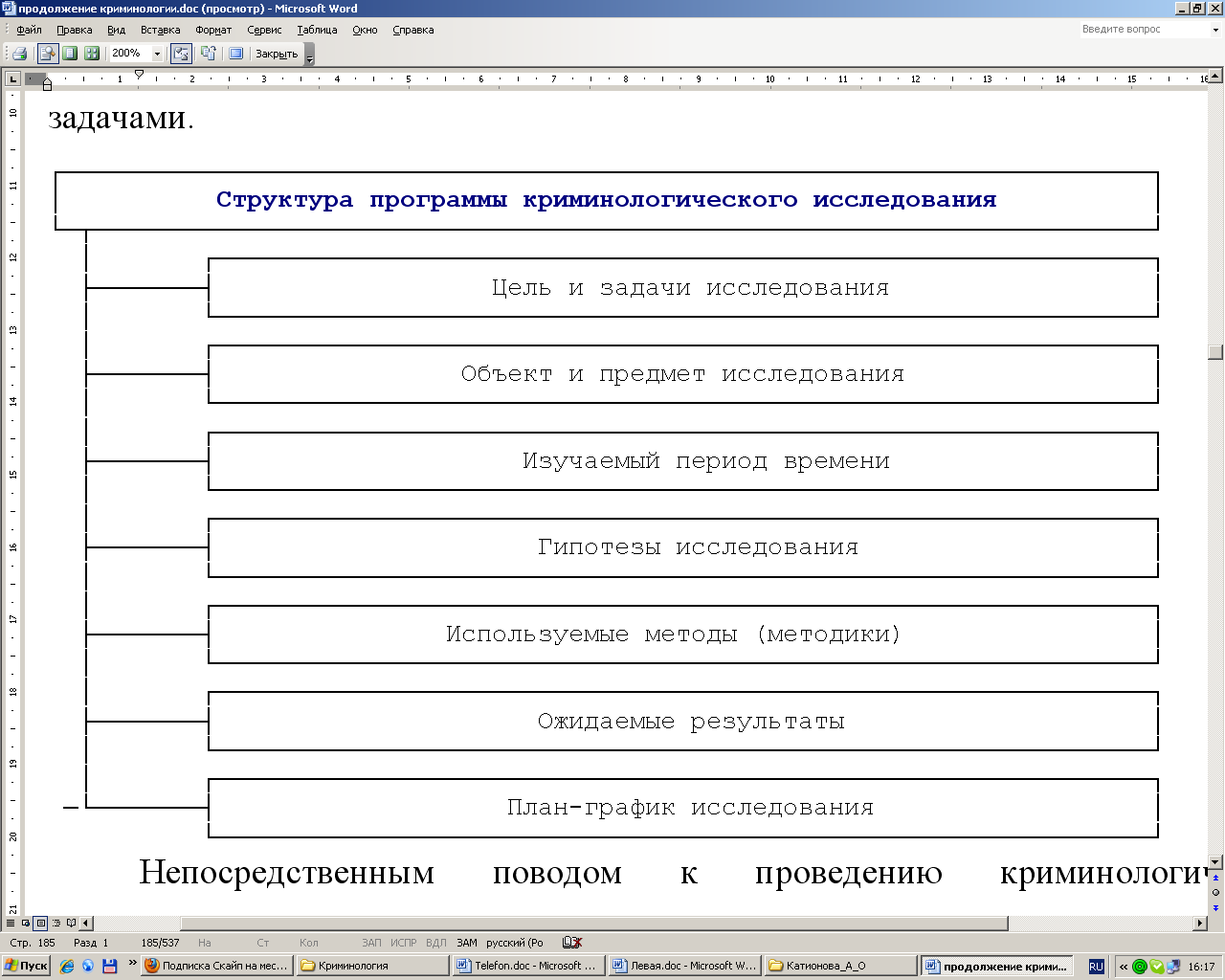Switch to 'Подписка Скайп' Firefox taskbar button
The width and height of the screenshot is (1225, 980).
pyautogui.click(x=217, y=966)
